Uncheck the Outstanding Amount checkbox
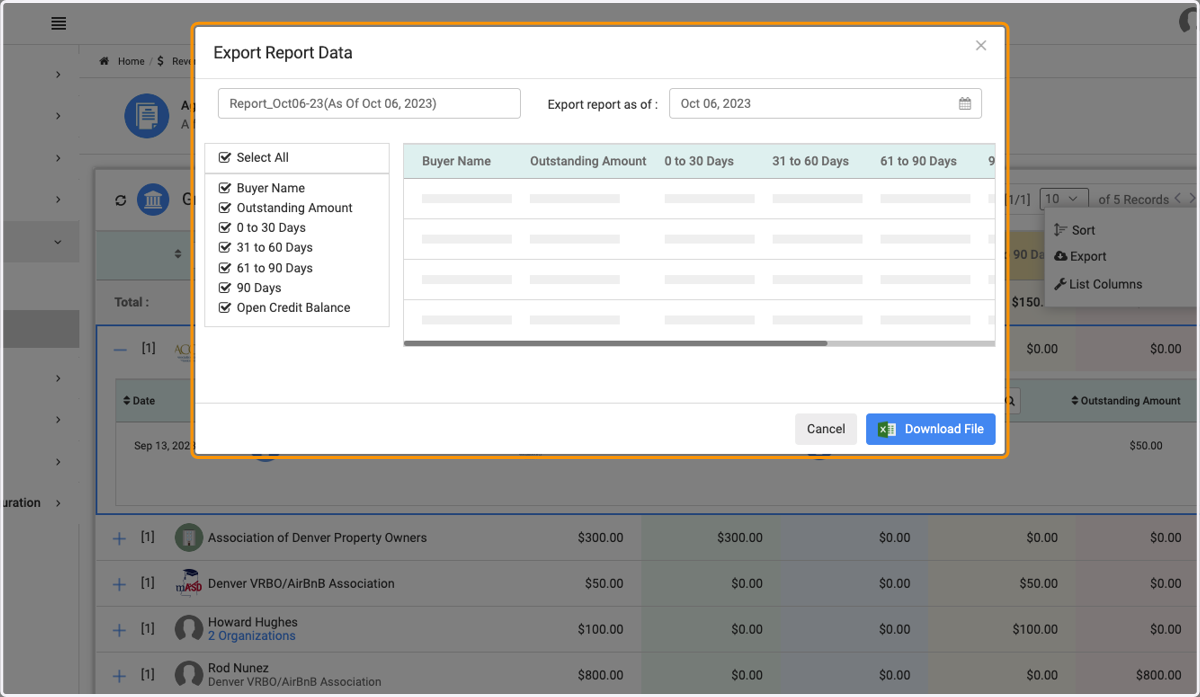1200x697 pixels. click(225, 208)
